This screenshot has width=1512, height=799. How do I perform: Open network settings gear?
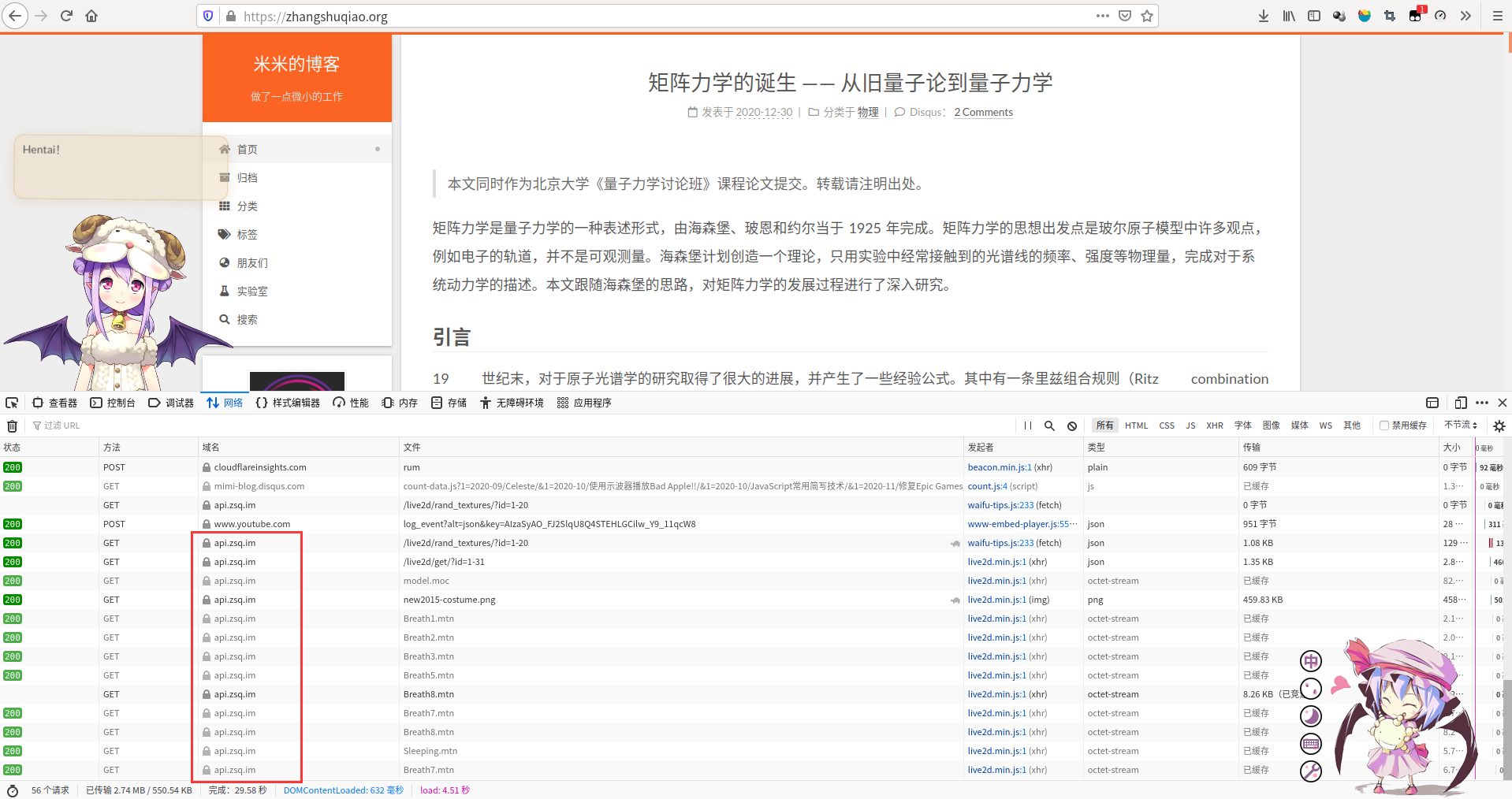(1499, 426)
